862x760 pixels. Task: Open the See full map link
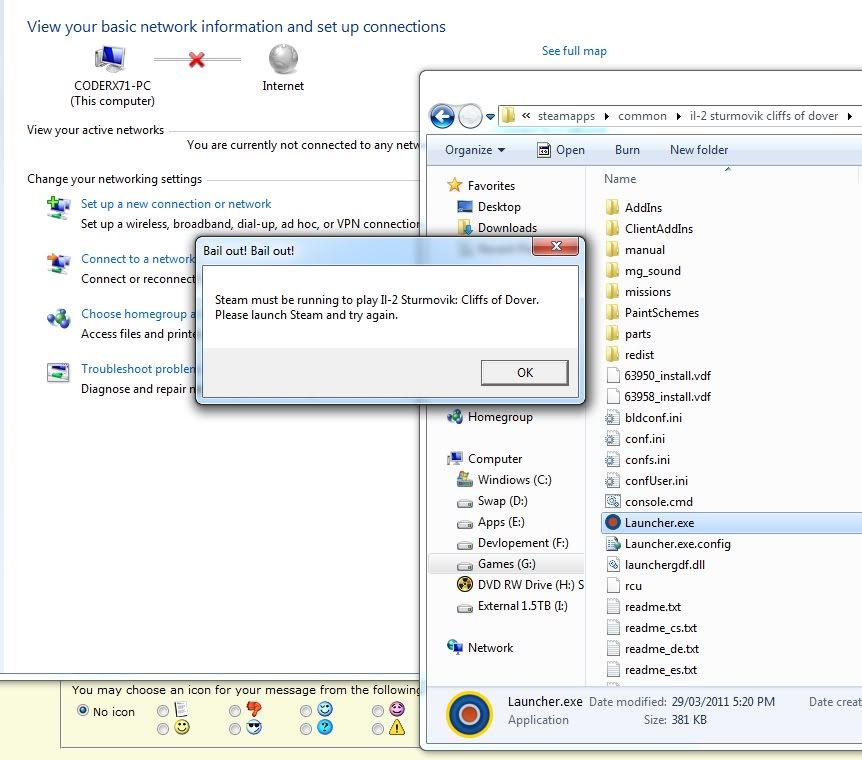(x=574, y=51)
